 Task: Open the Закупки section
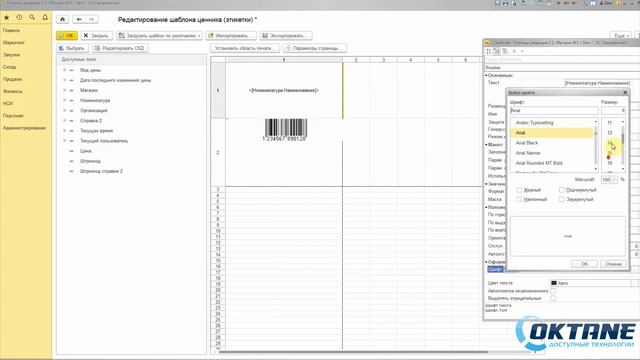tap(11, 55)
